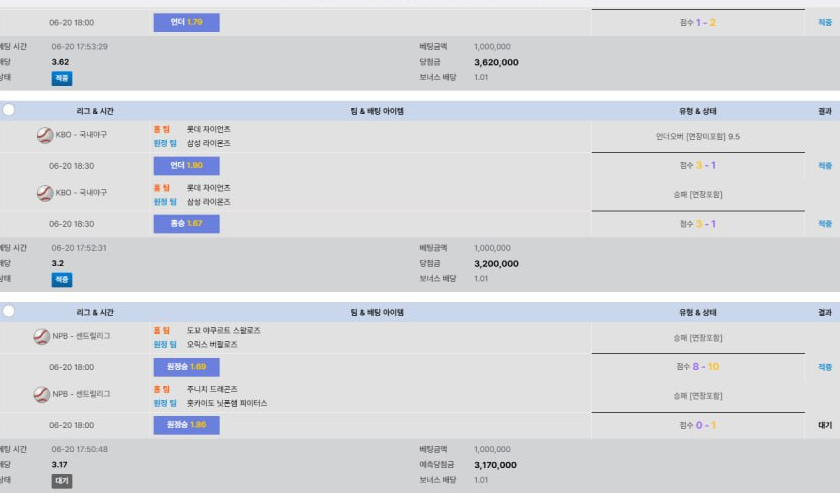Select the 홈승 1.67 bet button

(186, 224)
